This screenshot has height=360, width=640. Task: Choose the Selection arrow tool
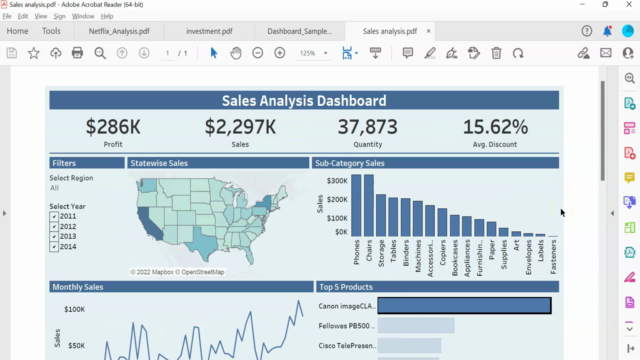pos(213,53)
